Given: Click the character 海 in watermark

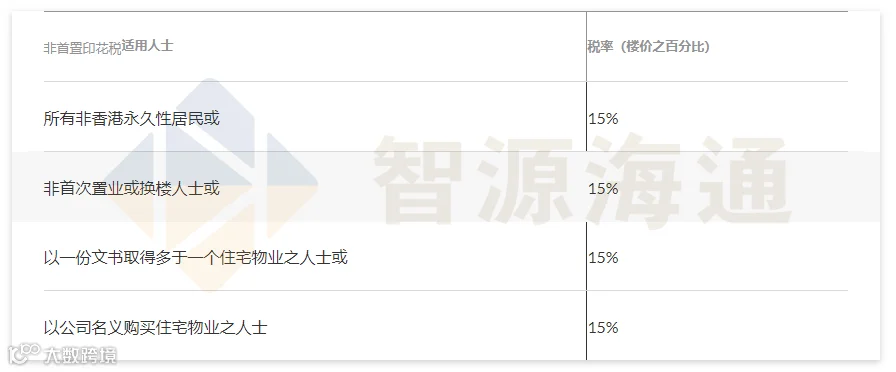Looking at the screenshot, I should click(635, 180).
